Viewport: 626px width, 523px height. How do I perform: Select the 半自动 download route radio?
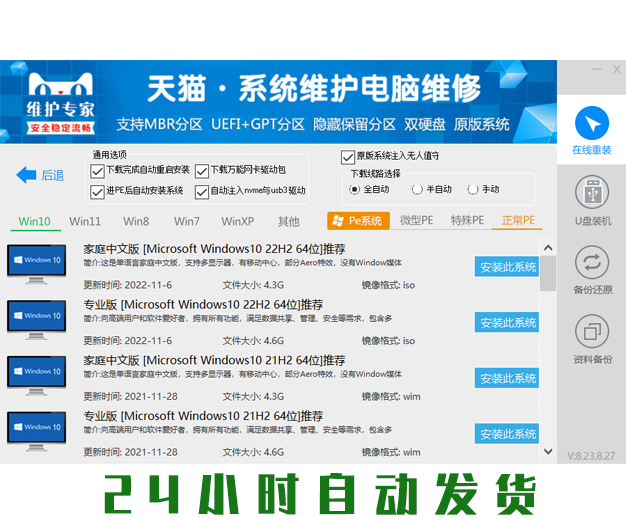[x=417, y=190]
